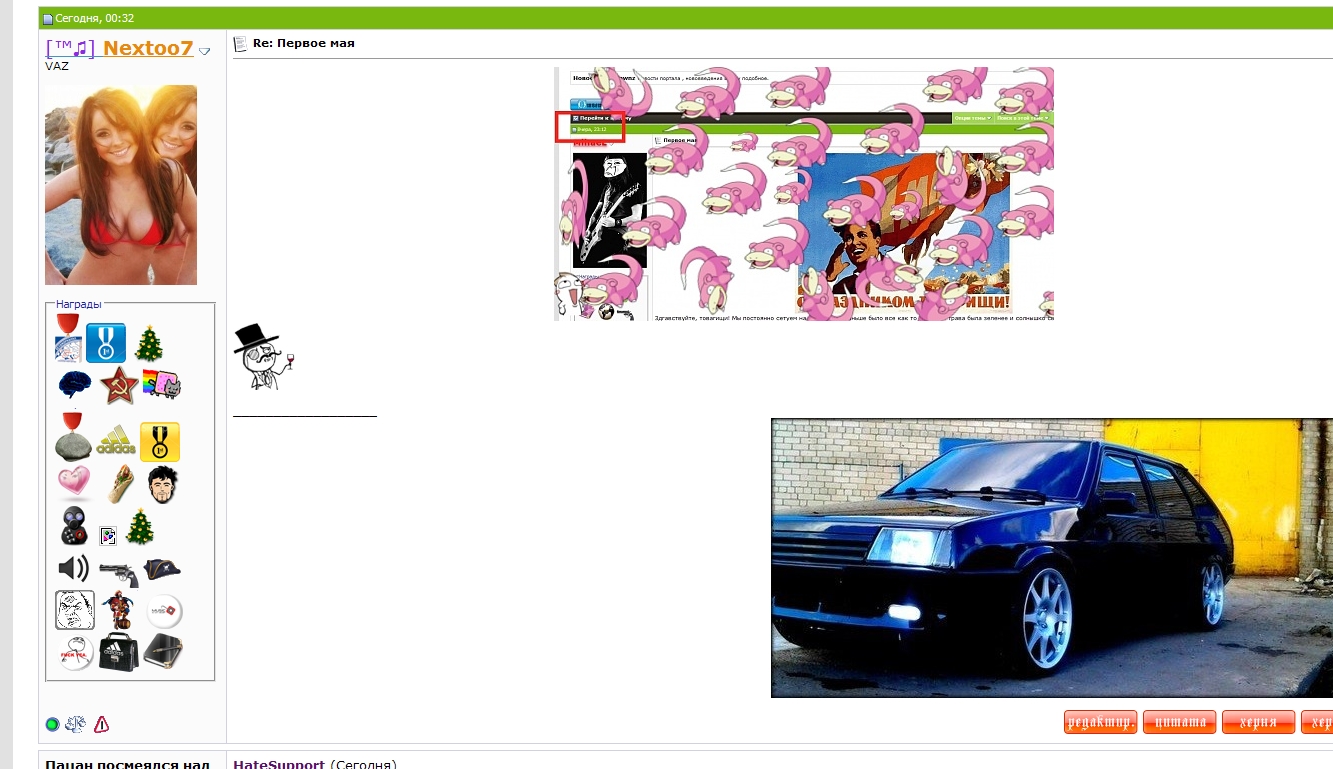1333x769 pixels.
Task: Click the 'Сегодня, 00:32' post timestamp
Action: click(95, 18)
